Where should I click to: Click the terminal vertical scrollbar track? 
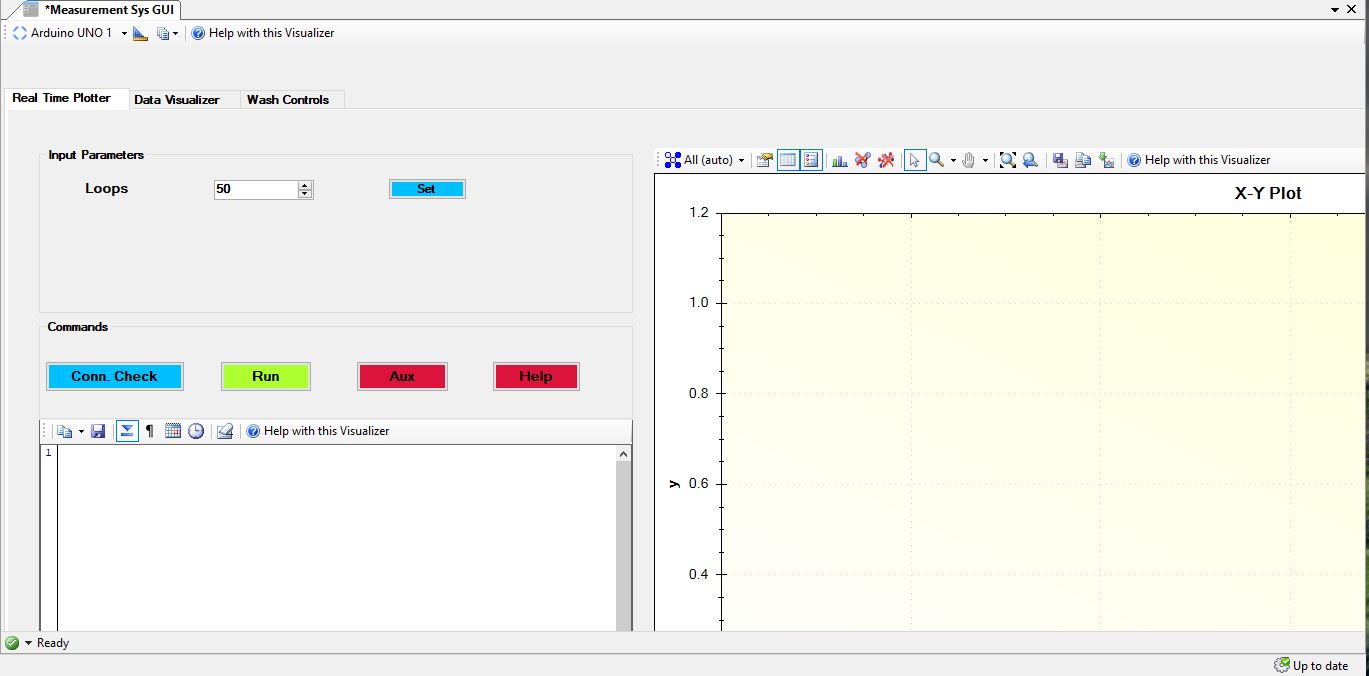[623, 540]
